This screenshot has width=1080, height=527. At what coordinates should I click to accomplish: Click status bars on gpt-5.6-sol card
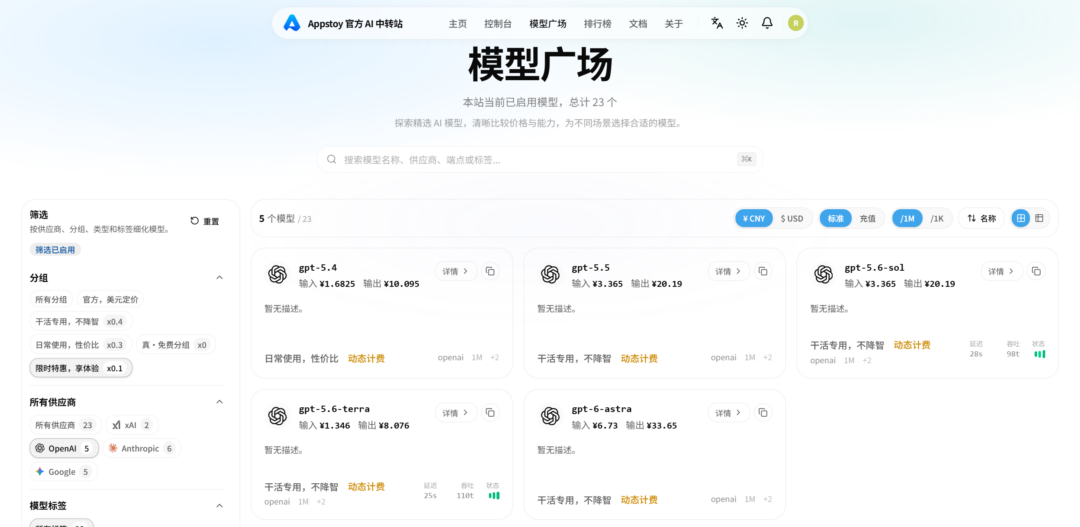pos(1039,354)
